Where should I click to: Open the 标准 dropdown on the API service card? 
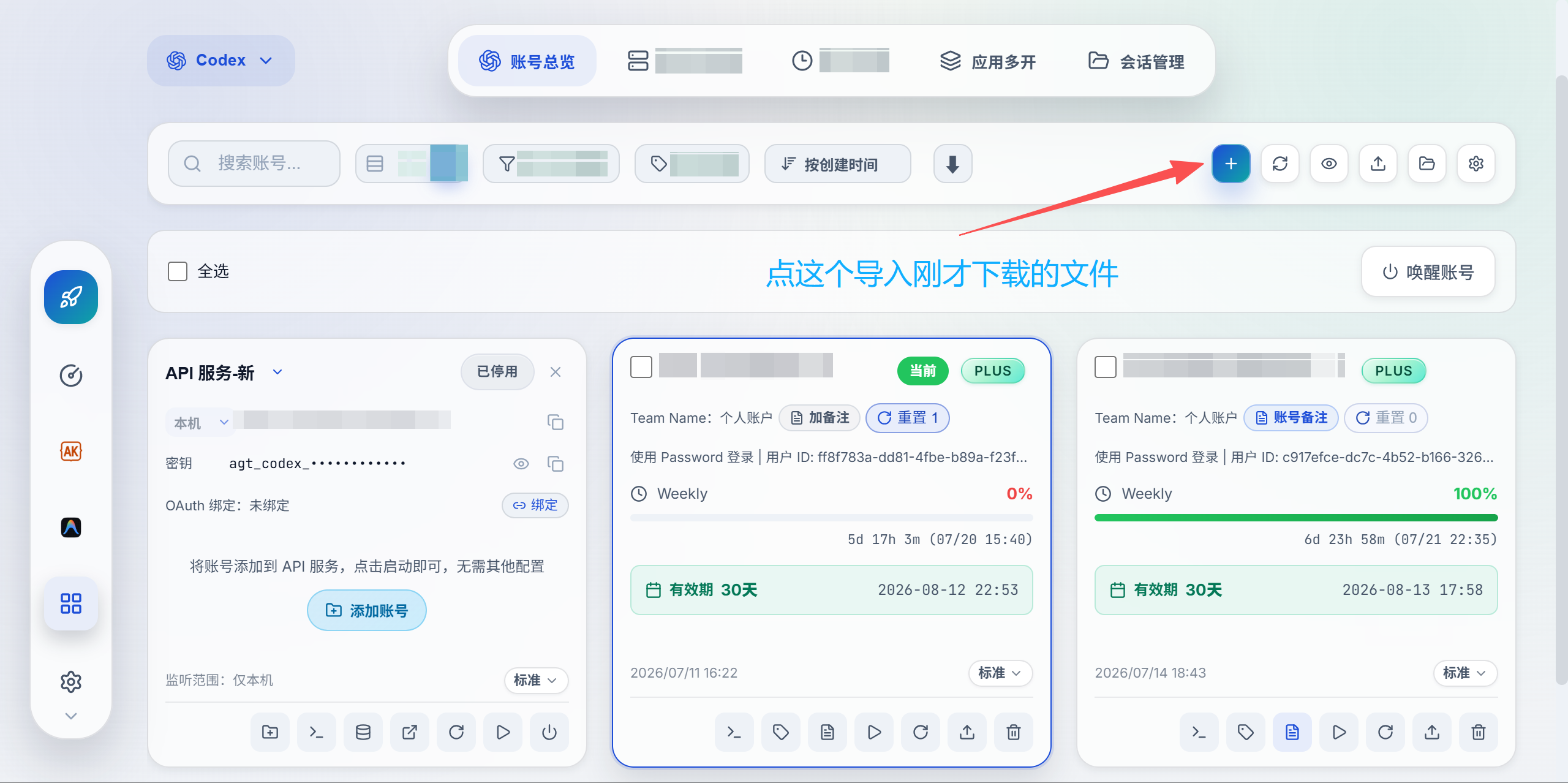pos(536,680)
